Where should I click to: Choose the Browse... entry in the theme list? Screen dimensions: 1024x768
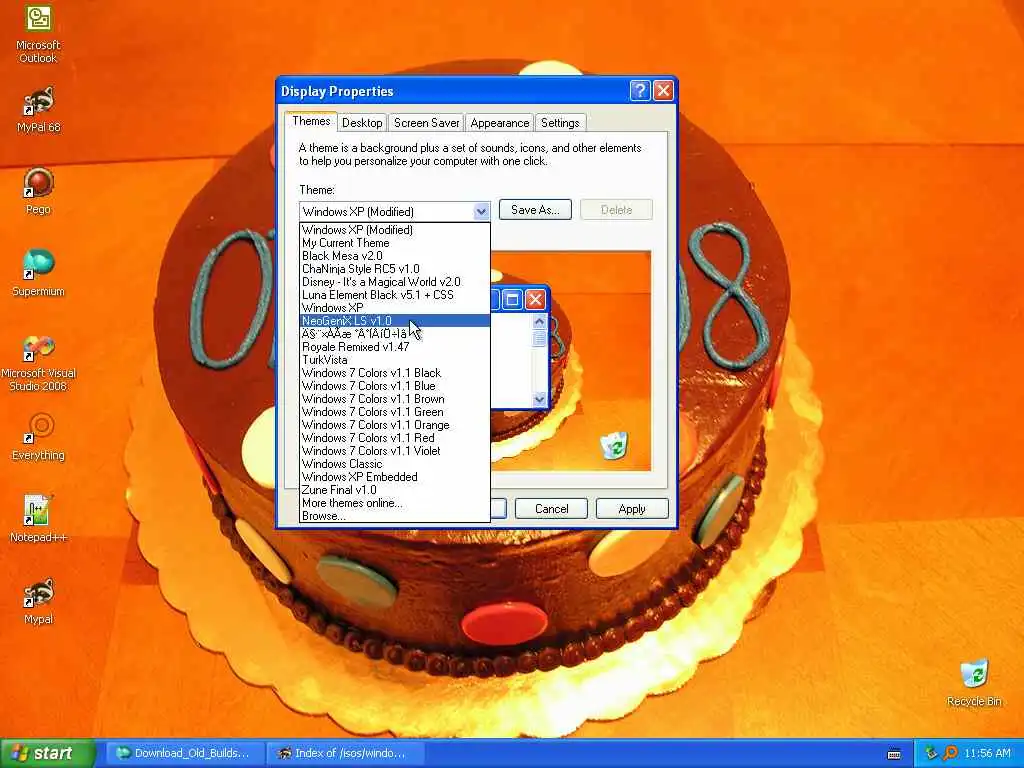[394, 516]
